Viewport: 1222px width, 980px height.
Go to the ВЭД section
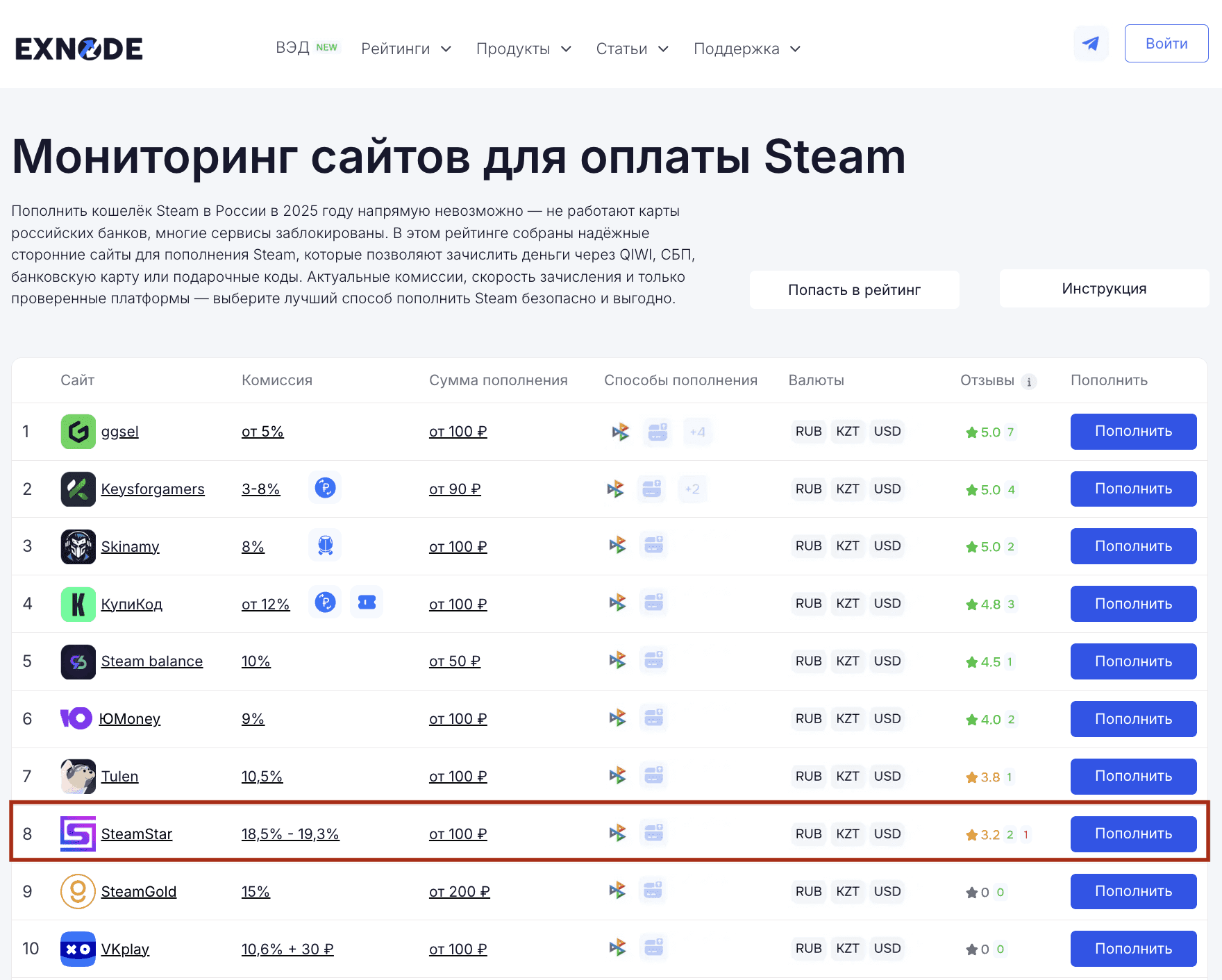pyautogui.click(x=293, y=47)
